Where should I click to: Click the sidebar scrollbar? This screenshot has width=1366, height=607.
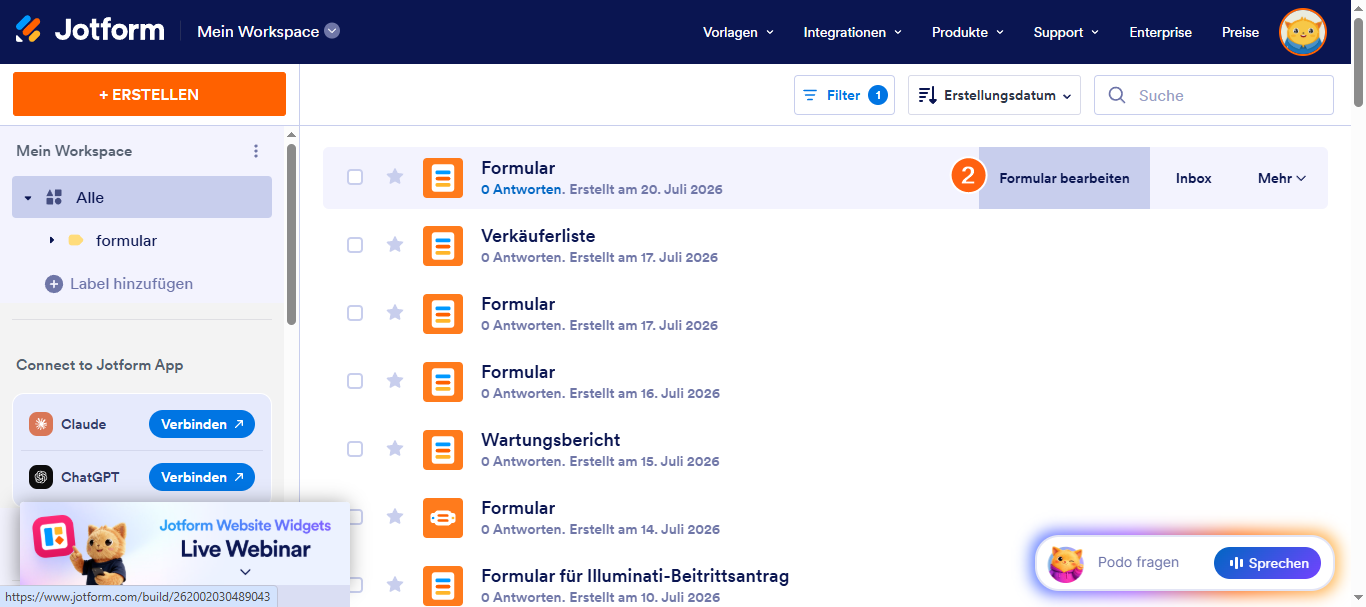coord(291,234)
